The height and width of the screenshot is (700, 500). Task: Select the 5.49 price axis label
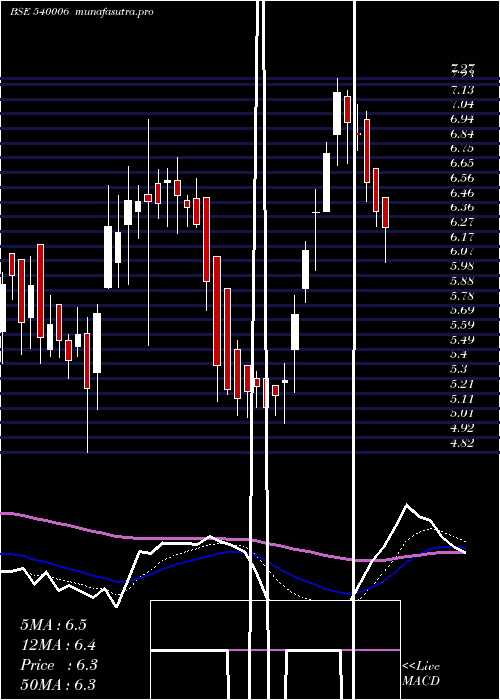pyautogui.click(x=462, y=340)
